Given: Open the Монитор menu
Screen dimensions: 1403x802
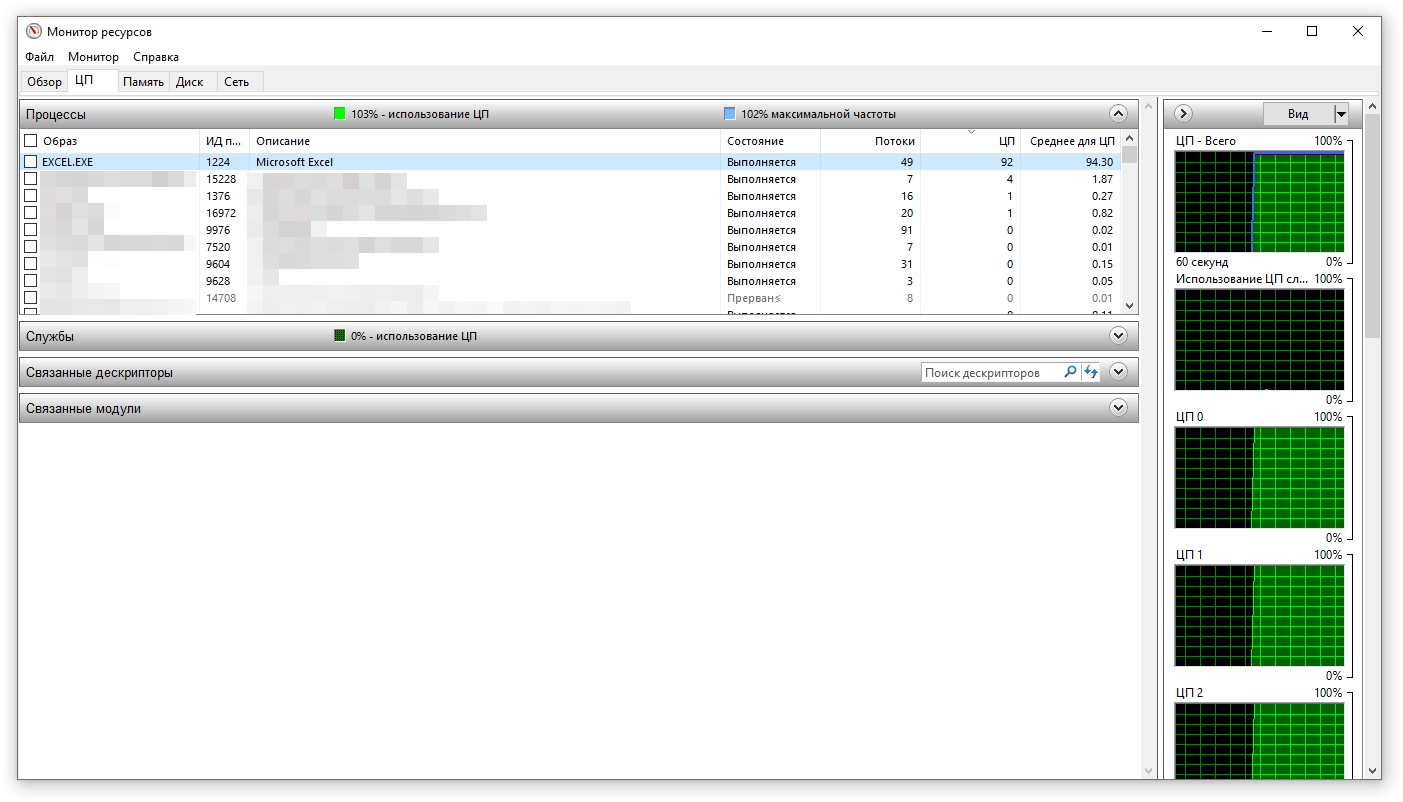Looking at the screenshot, I should point(93,57).
